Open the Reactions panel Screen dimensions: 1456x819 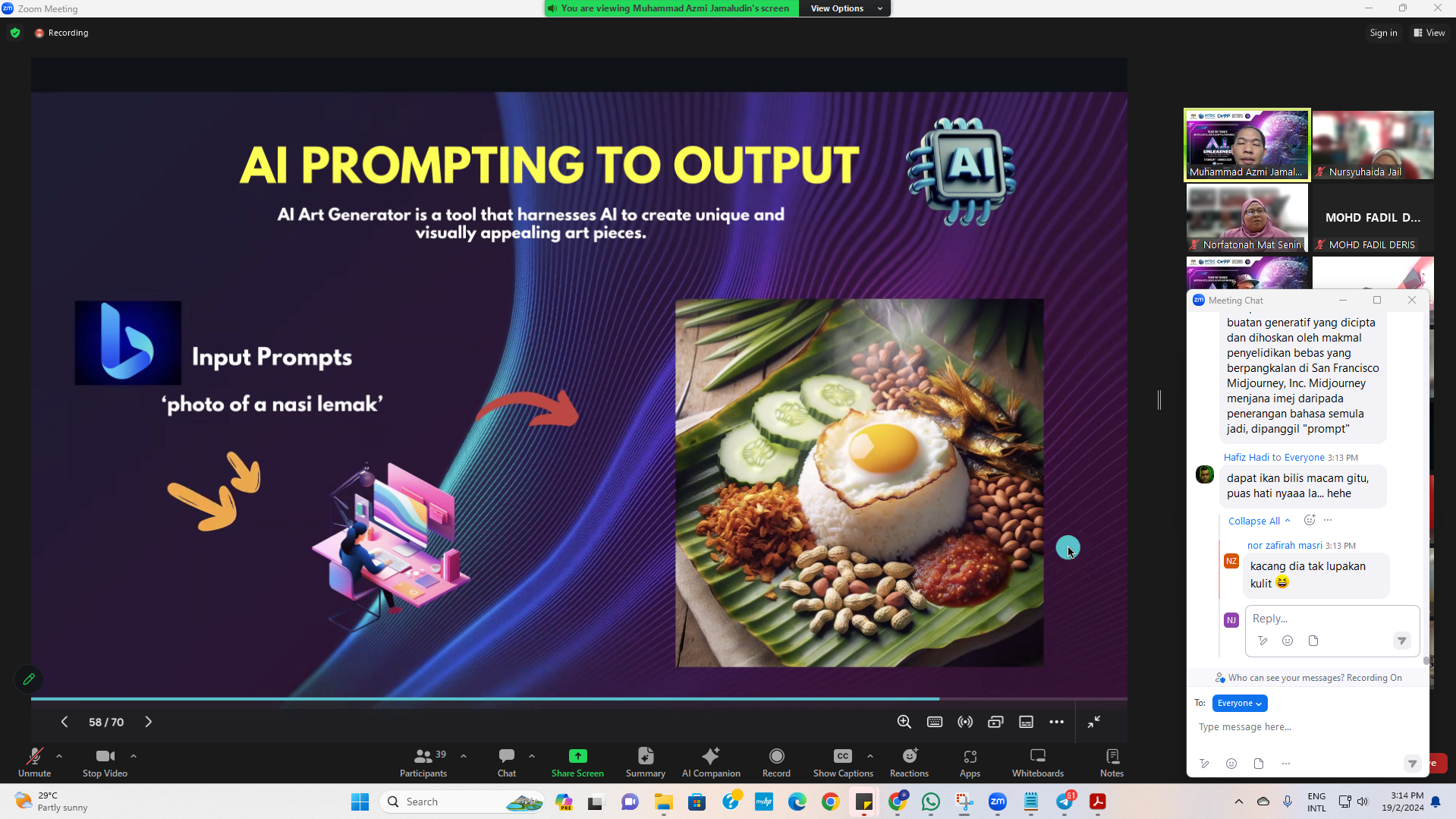click(908, 762)
